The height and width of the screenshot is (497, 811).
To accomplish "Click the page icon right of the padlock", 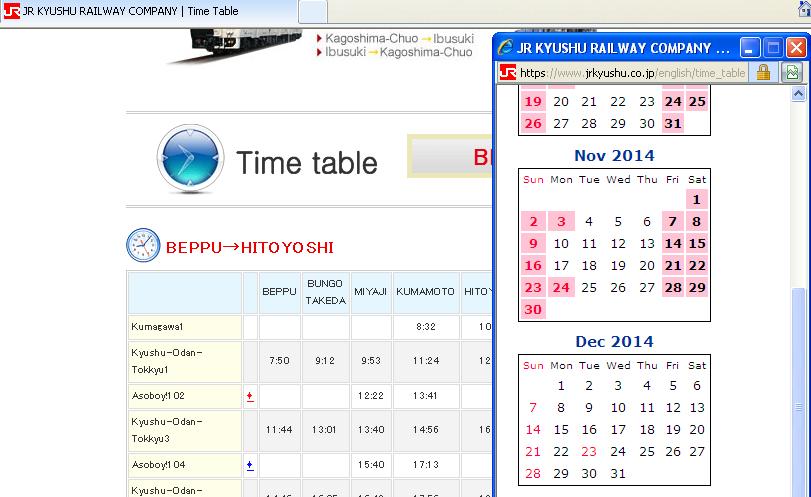I will click(792, 72).
